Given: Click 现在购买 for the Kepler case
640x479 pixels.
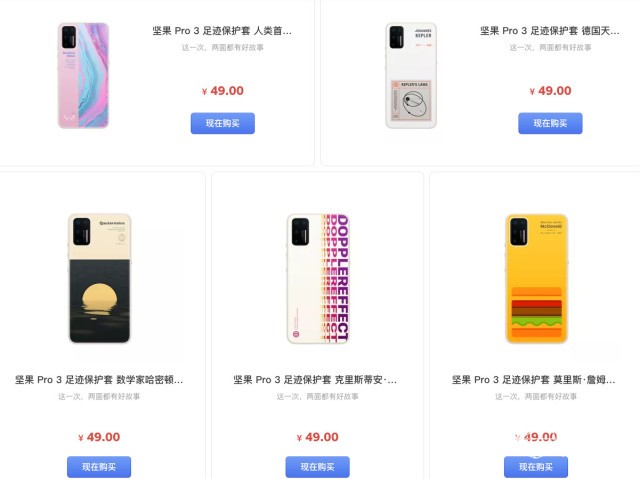Looking at the screenshot, I should [x=550, y=123].
